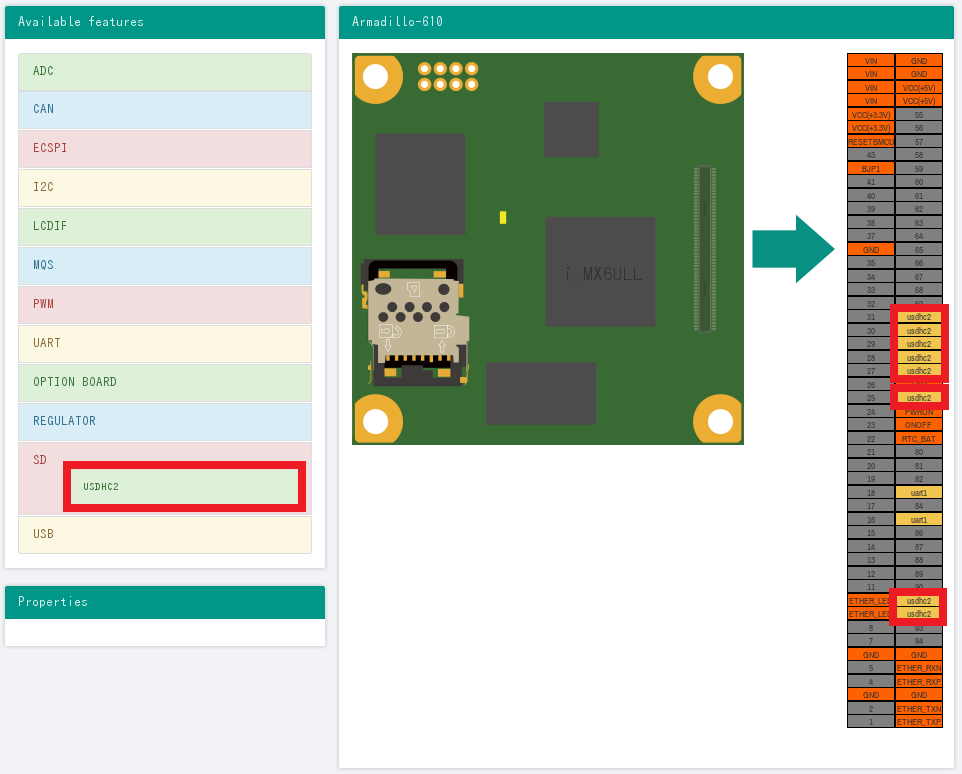Image resolution: width=962 pixels, height=774 pixels.
Task: Click the small yellow LED on the board
Action: [503, 217]
